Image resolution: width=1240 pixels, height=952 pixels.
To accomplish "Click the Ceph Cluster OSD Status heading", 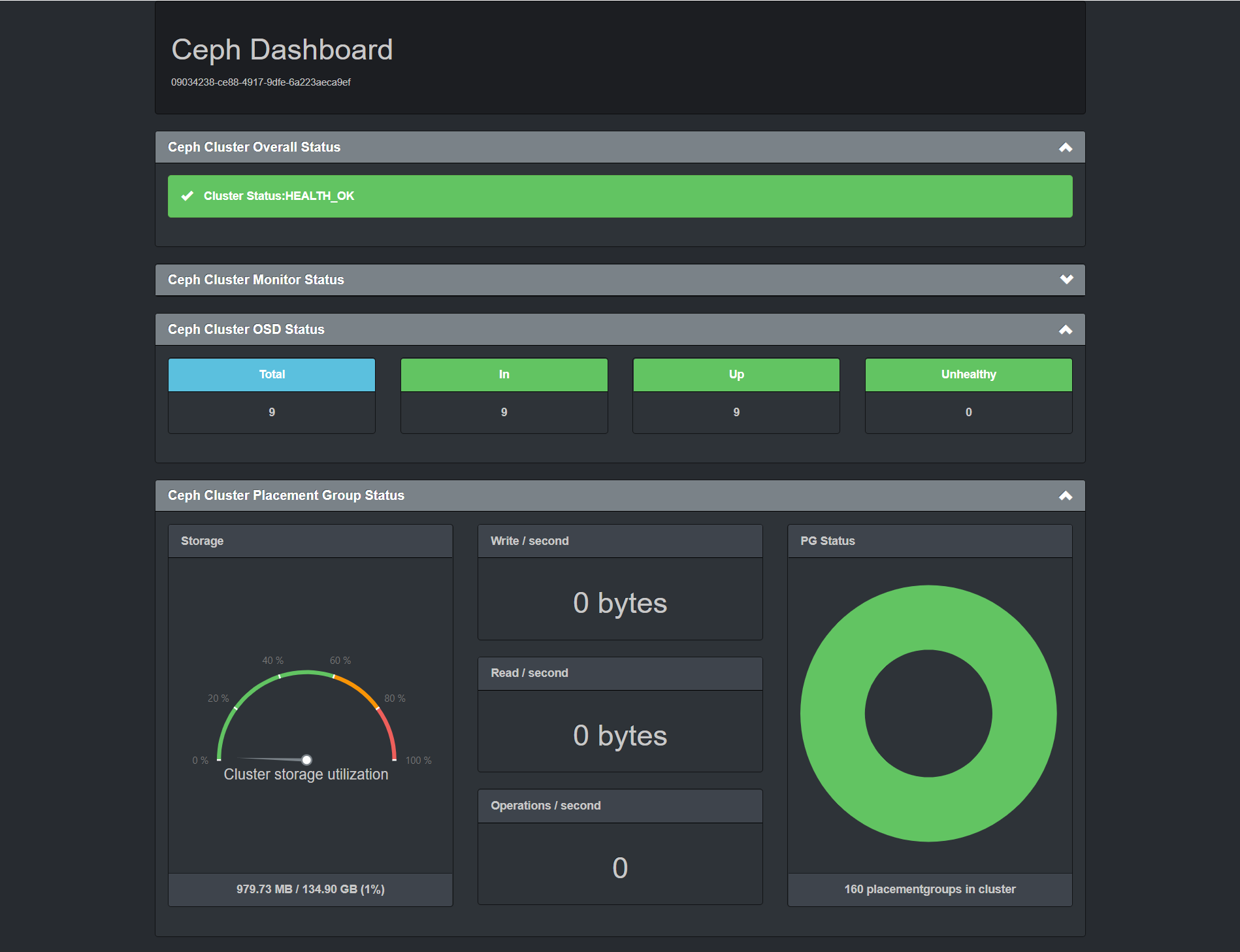I will [246, 330].
